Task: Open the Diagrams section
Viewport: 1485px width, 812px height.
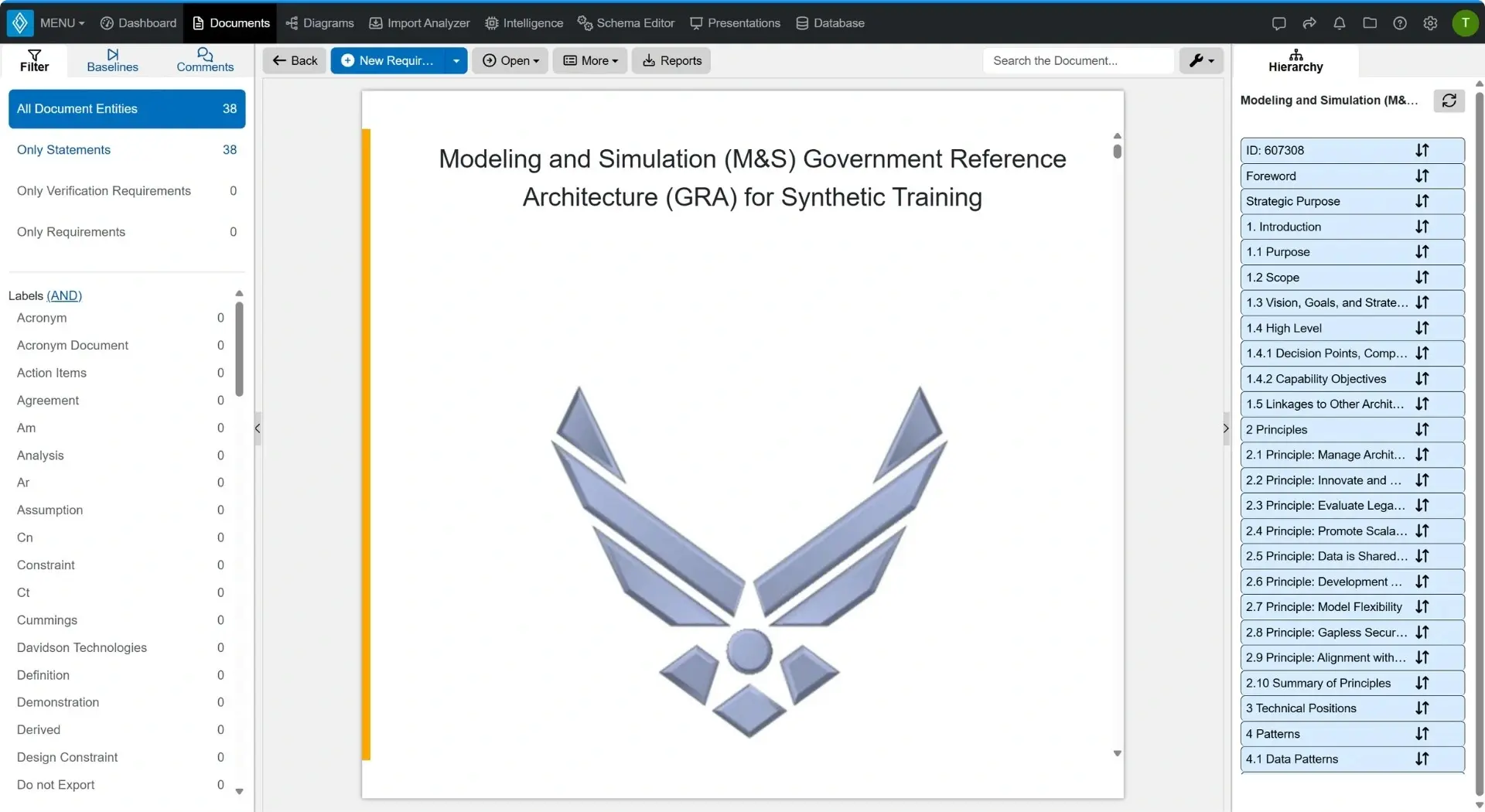Action: click(319, 23)
